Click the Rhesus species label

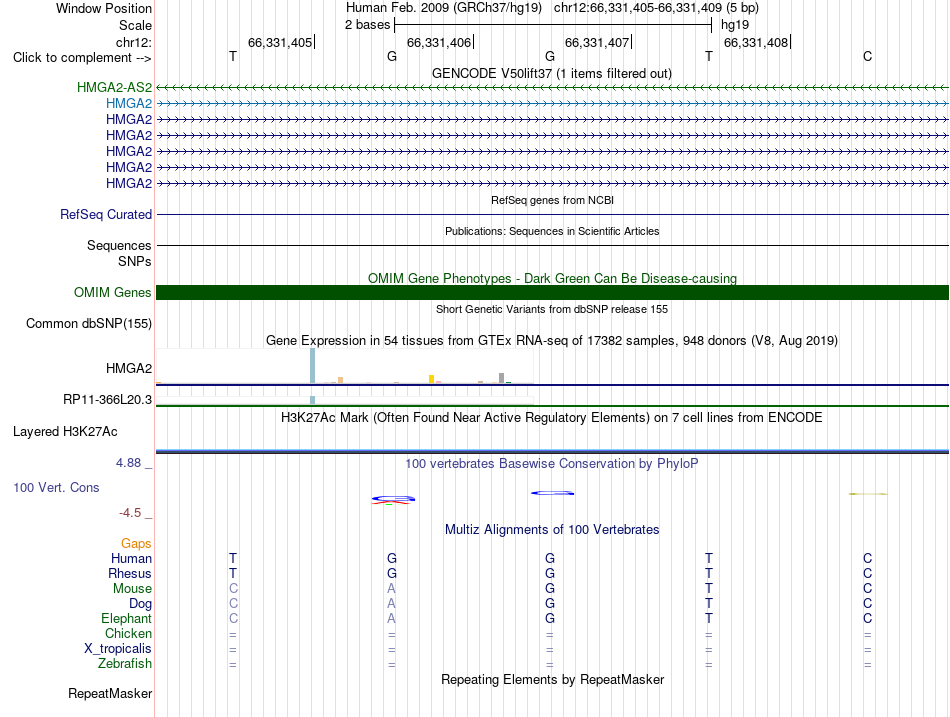click(x=130, y=573)
